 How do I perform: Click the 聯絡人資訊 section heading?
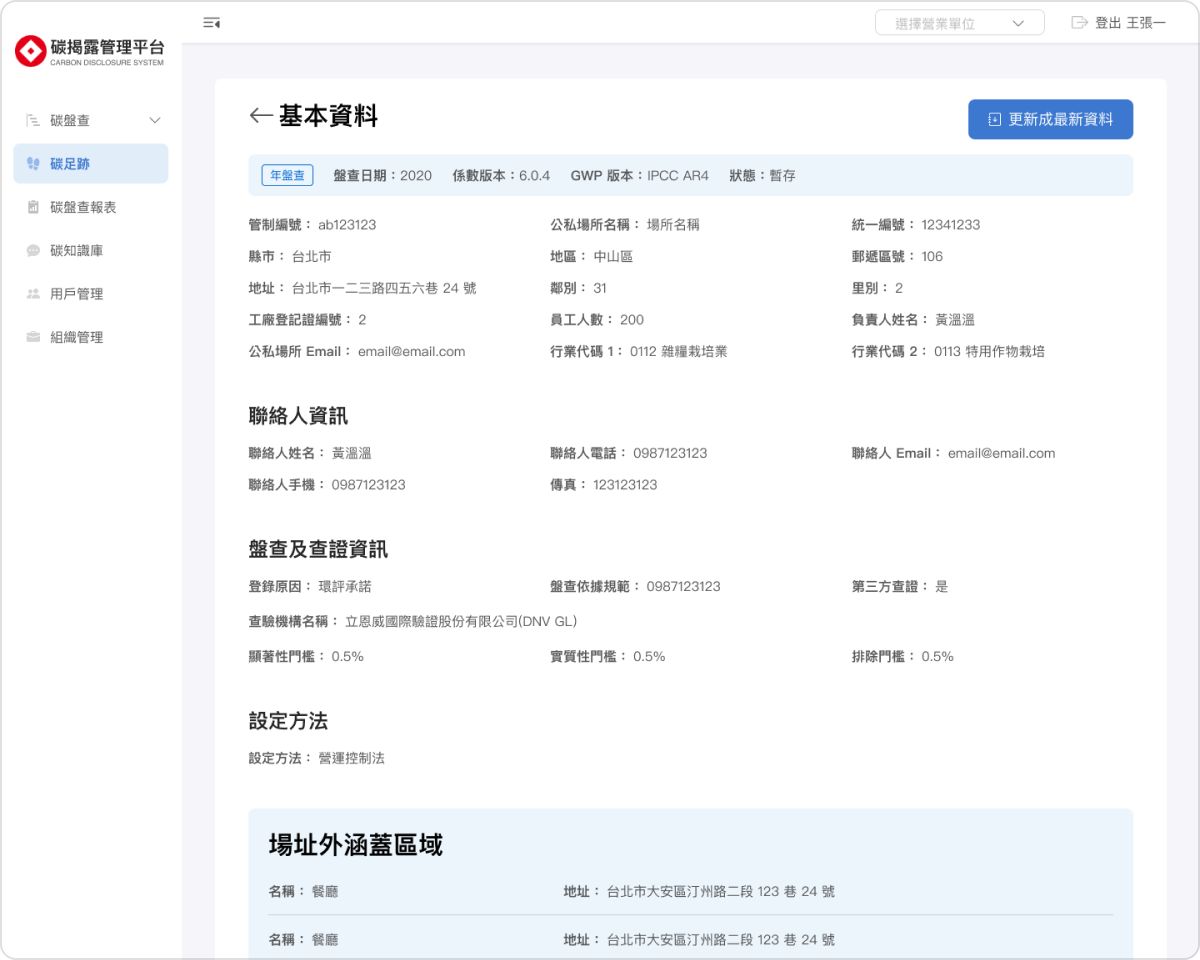298,416
